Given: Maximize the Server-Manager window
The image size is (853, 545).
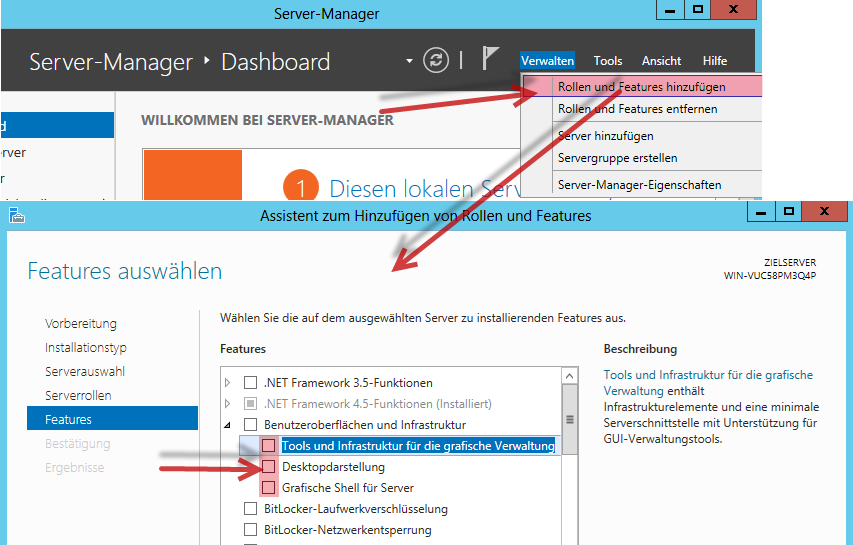Looking at the screenshot, I should tap(697, 9).
